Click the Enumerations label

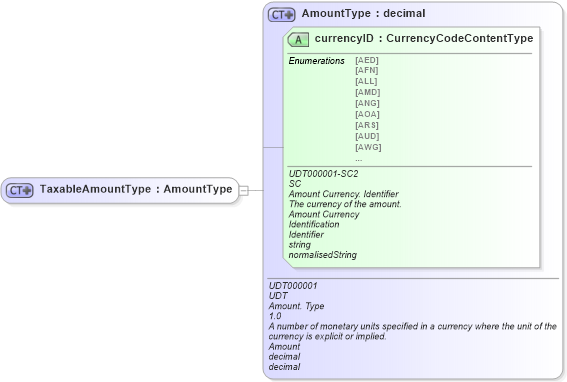coord(316,61)
